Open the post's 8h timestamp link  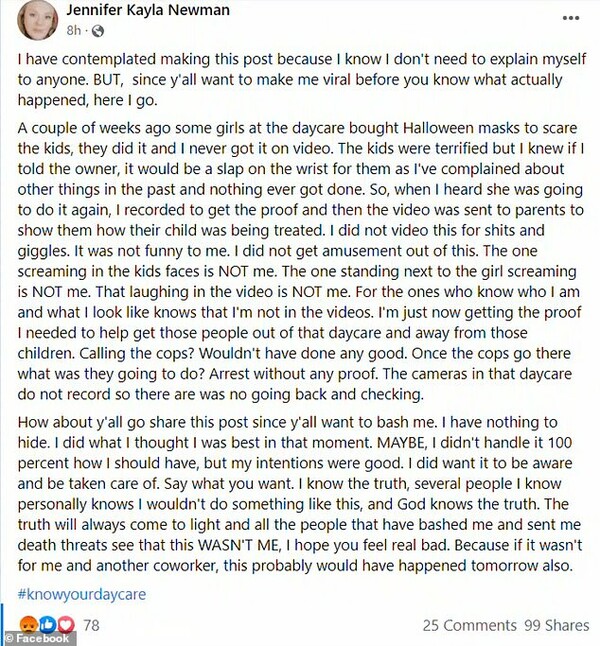74,30
